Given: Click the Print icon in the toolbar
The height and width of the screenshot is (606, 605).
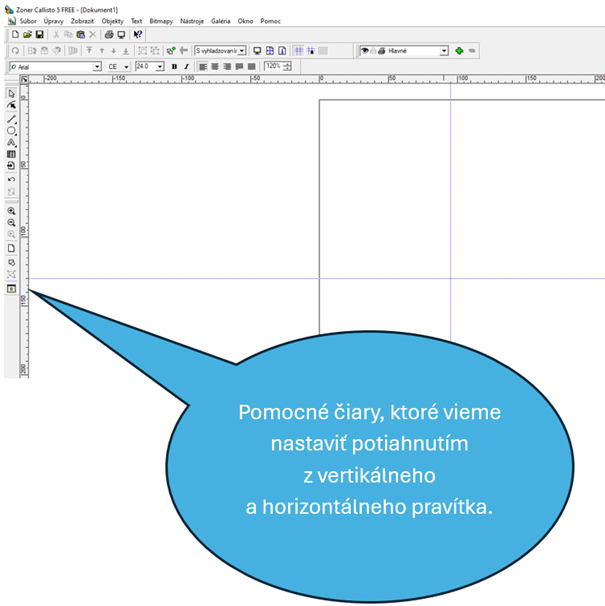Looking at the screenshot, I should pos(108,34).
